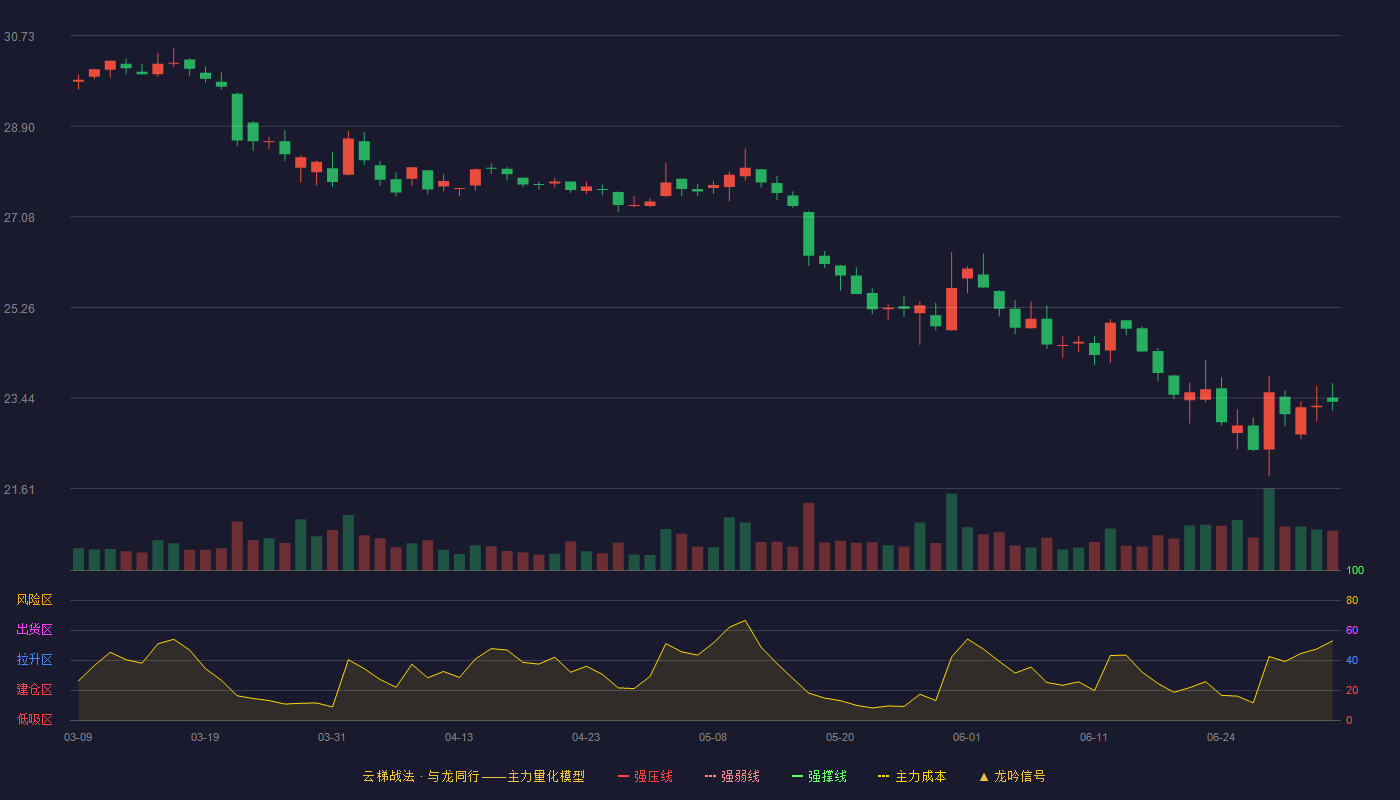Click the 60 indicator scale value
The image size is (1400, 800).
coord(1352,630)
